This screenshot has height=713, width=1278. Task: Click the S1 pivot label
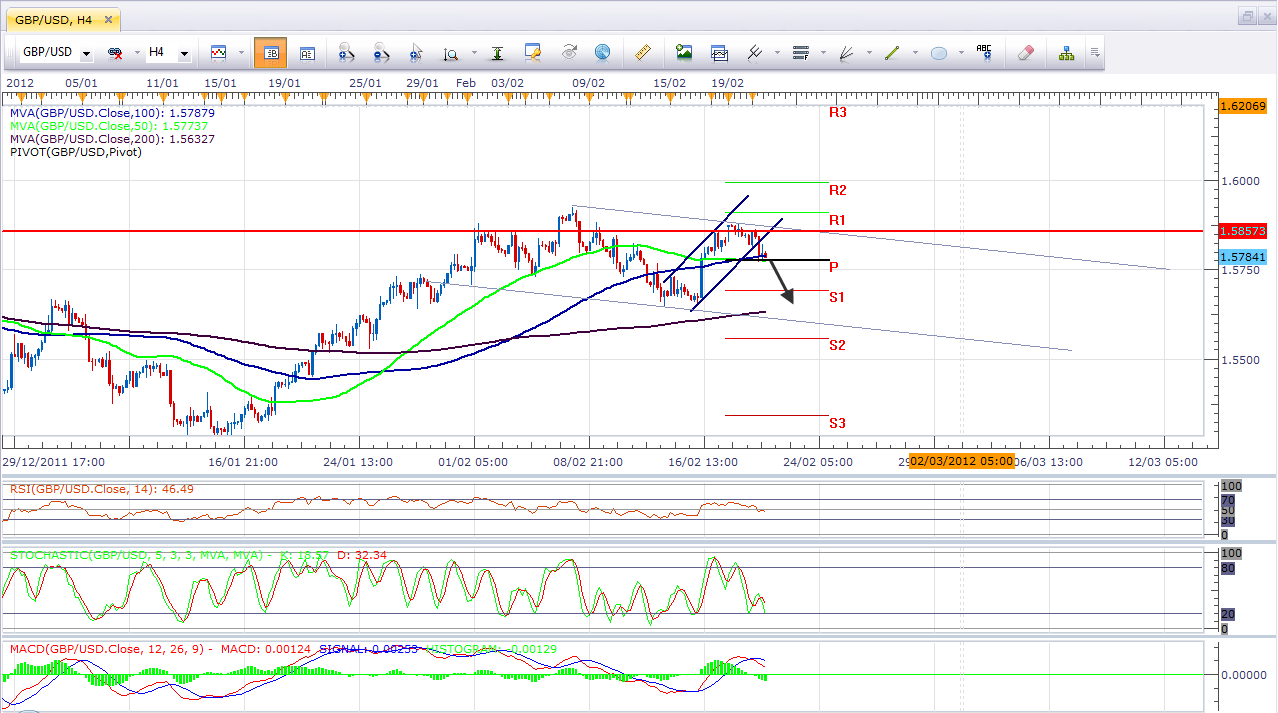(x=837, y=297)
